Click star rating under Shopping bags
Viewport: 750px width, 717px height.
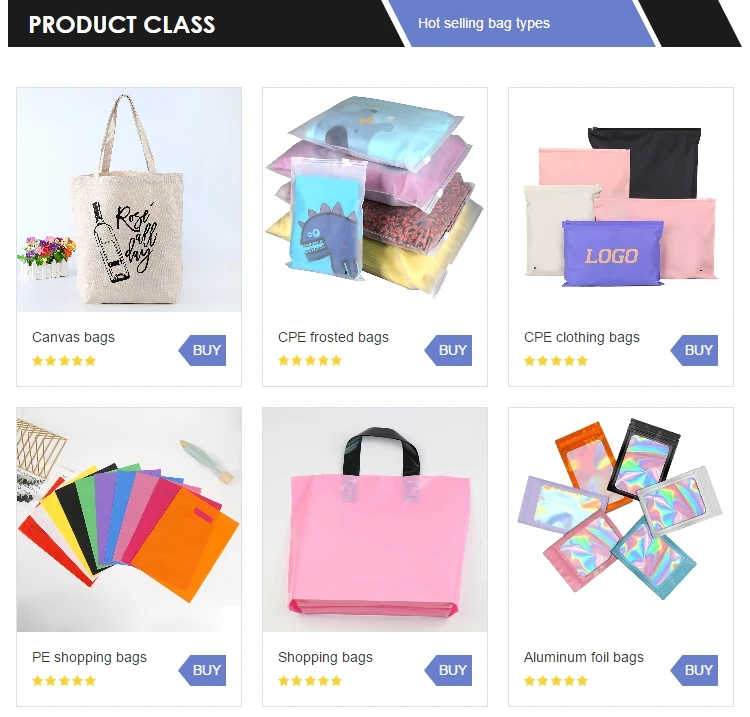310,681
